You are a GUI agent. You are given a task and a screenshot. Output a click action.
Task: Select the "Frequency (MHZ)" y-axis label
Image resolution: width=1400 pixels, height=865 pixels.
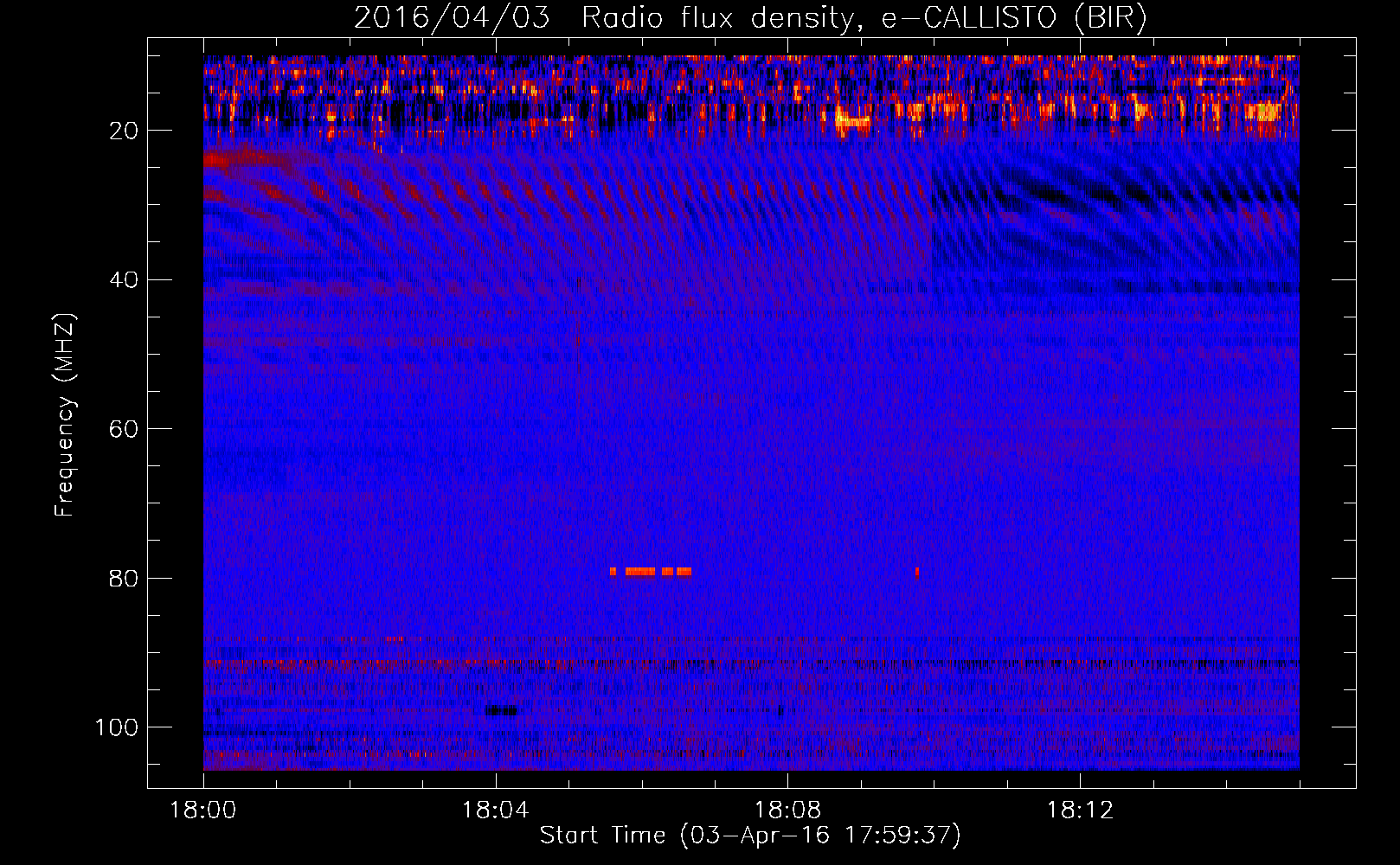[65, 414]
